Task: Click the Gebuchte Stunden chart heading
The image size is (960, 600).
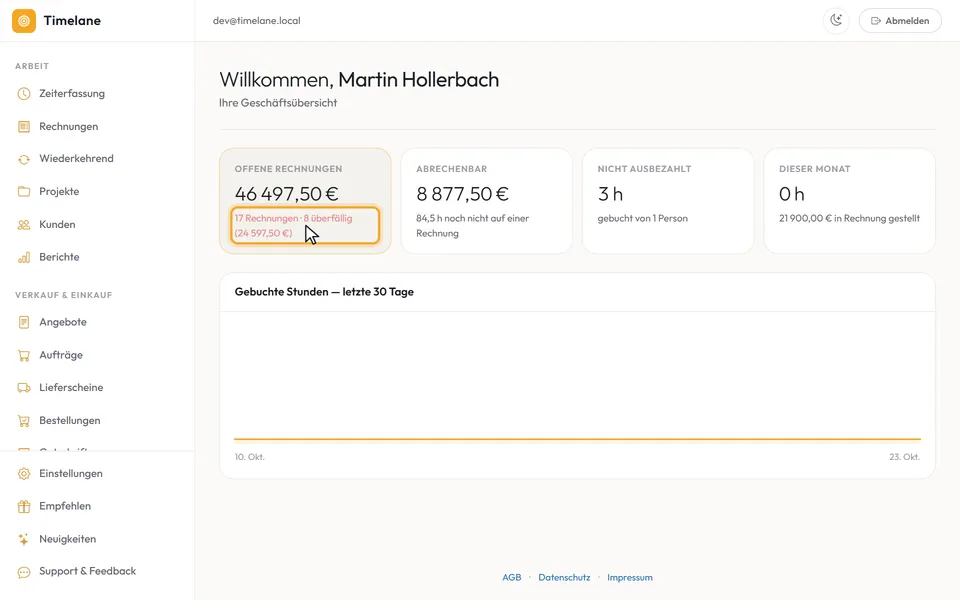Action: point(324,292)
